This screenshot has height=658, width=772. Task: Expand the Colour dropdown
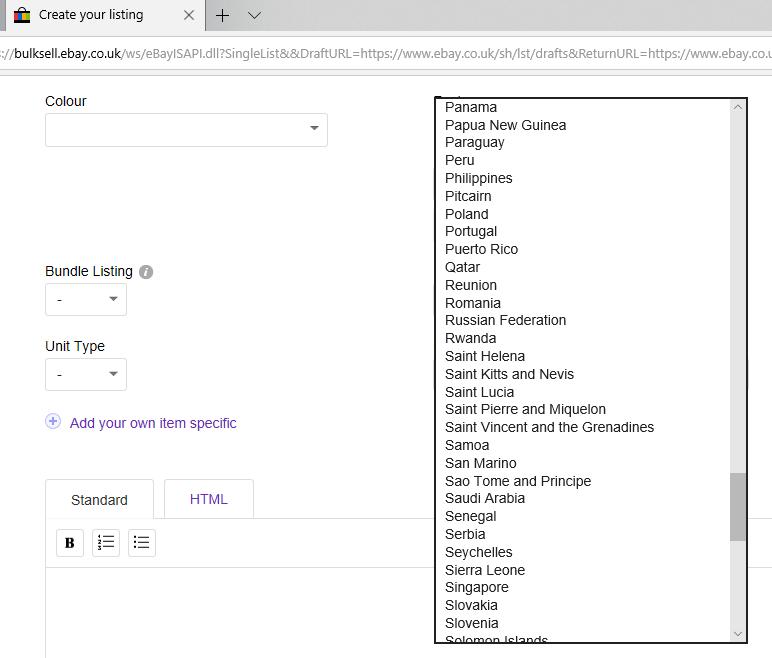point(186,129)
